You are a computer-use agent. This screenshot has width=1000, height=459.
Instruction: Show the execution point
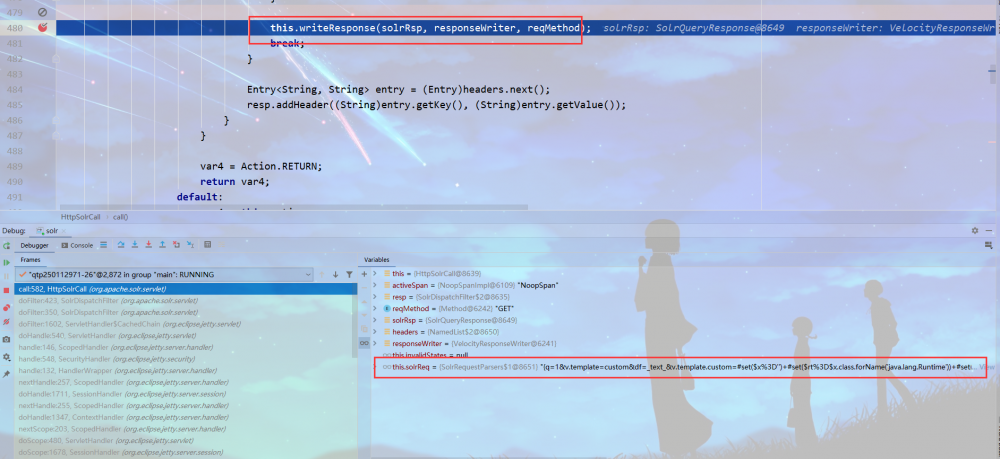coord(103,245)
